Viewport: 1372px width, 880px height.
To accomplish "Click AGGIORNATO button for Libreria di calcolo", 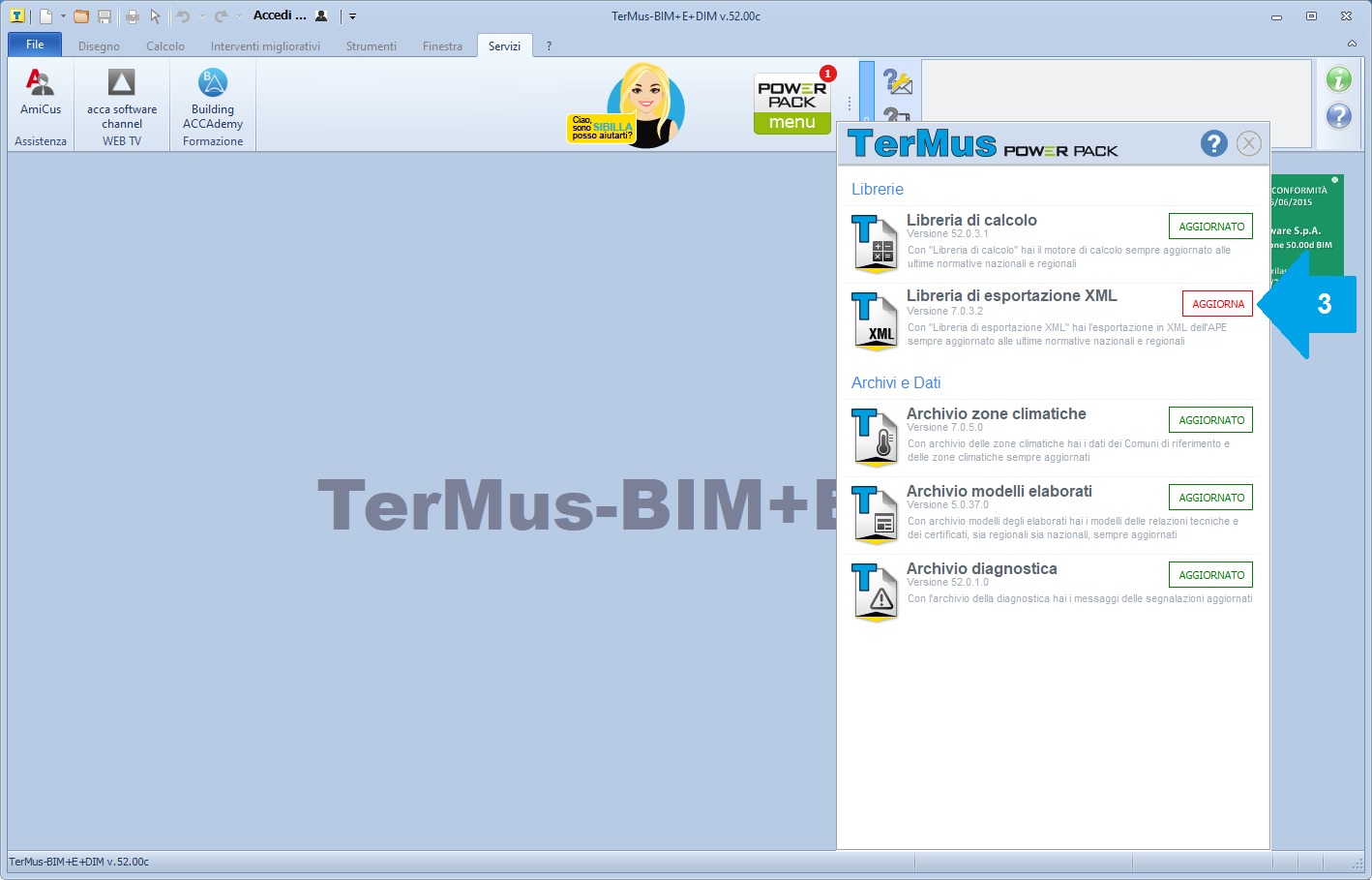I will click(x=1210, y=227).
